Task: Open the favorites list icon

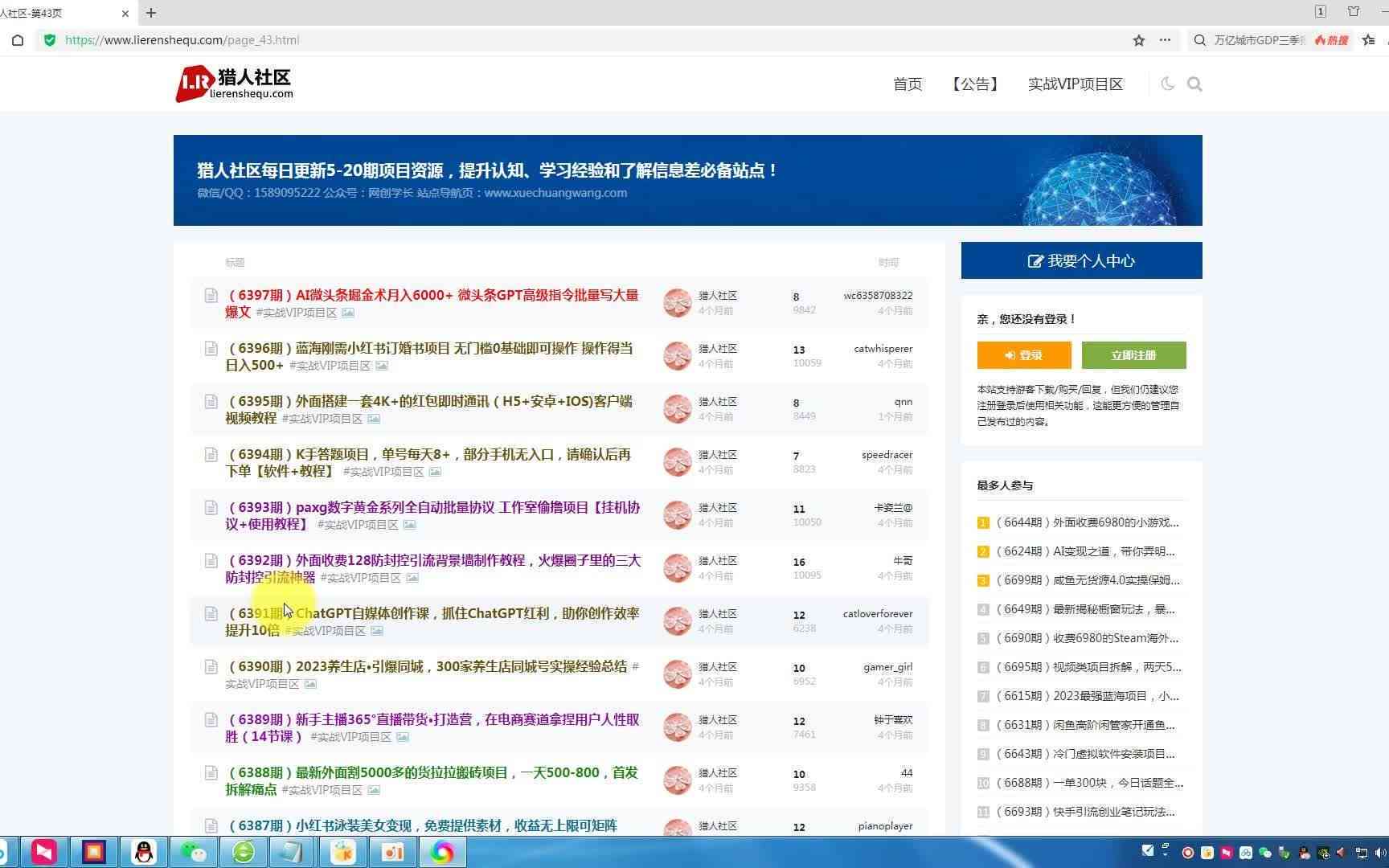Action: click(1369, 40)
